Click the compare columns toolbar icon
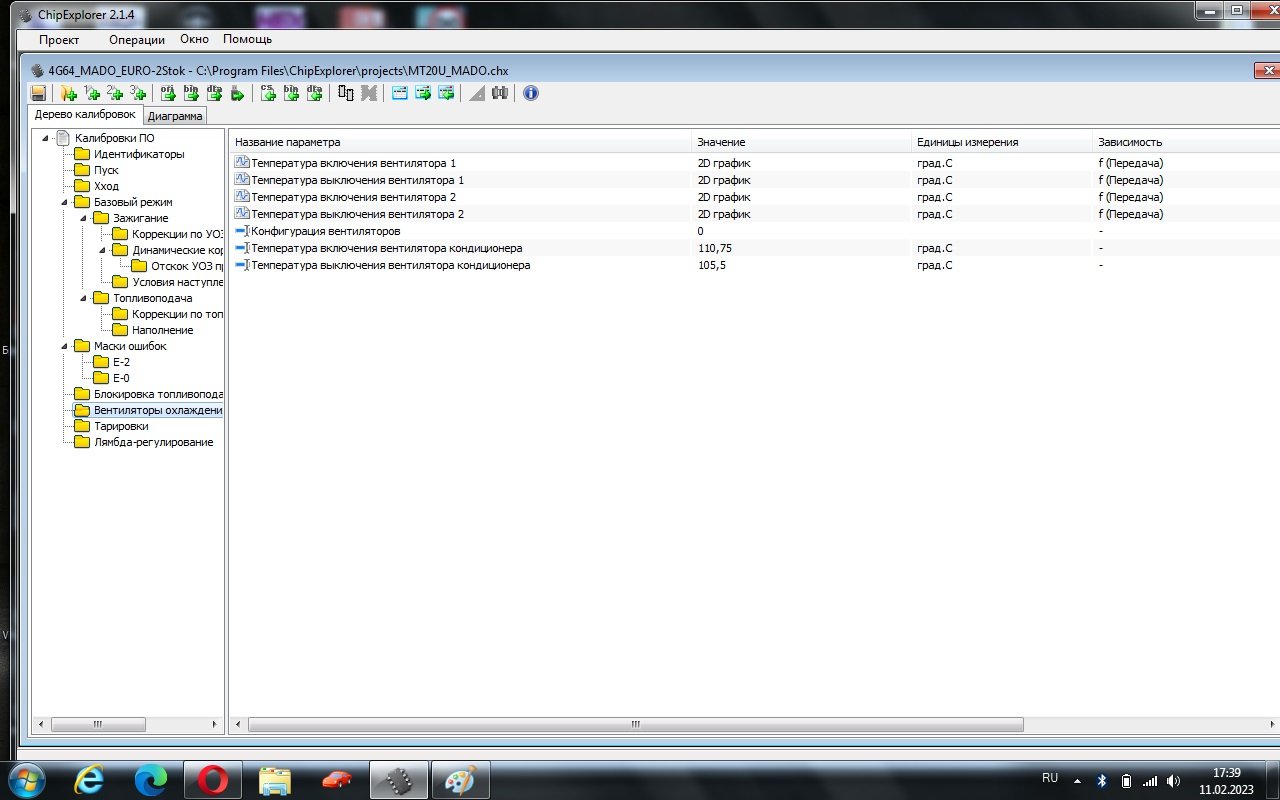Image resolution: width=1280 pixels, height=800 pixels. pos(346,93)
